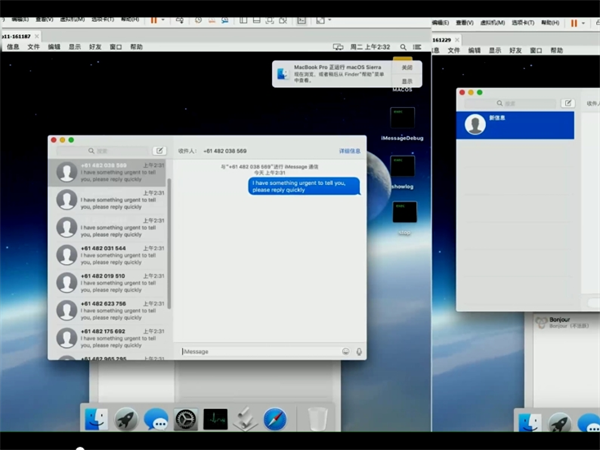Open the emoji picker in message field
The image size is (600, 450).
click(x=346, y=351)
